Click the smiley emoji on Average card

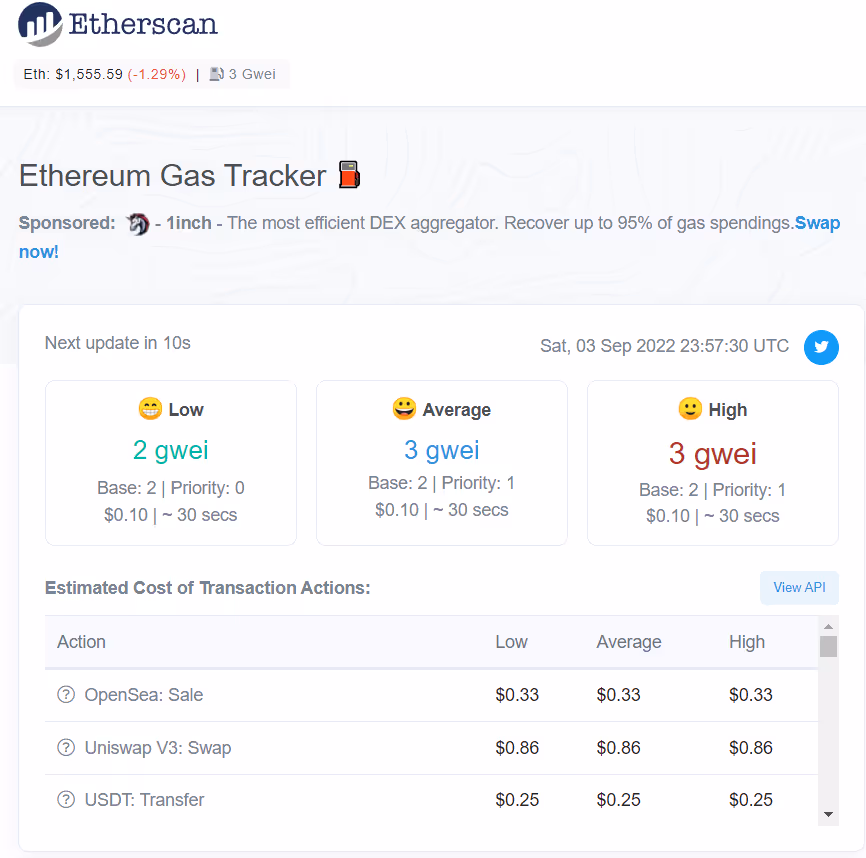tap(404, 409)
